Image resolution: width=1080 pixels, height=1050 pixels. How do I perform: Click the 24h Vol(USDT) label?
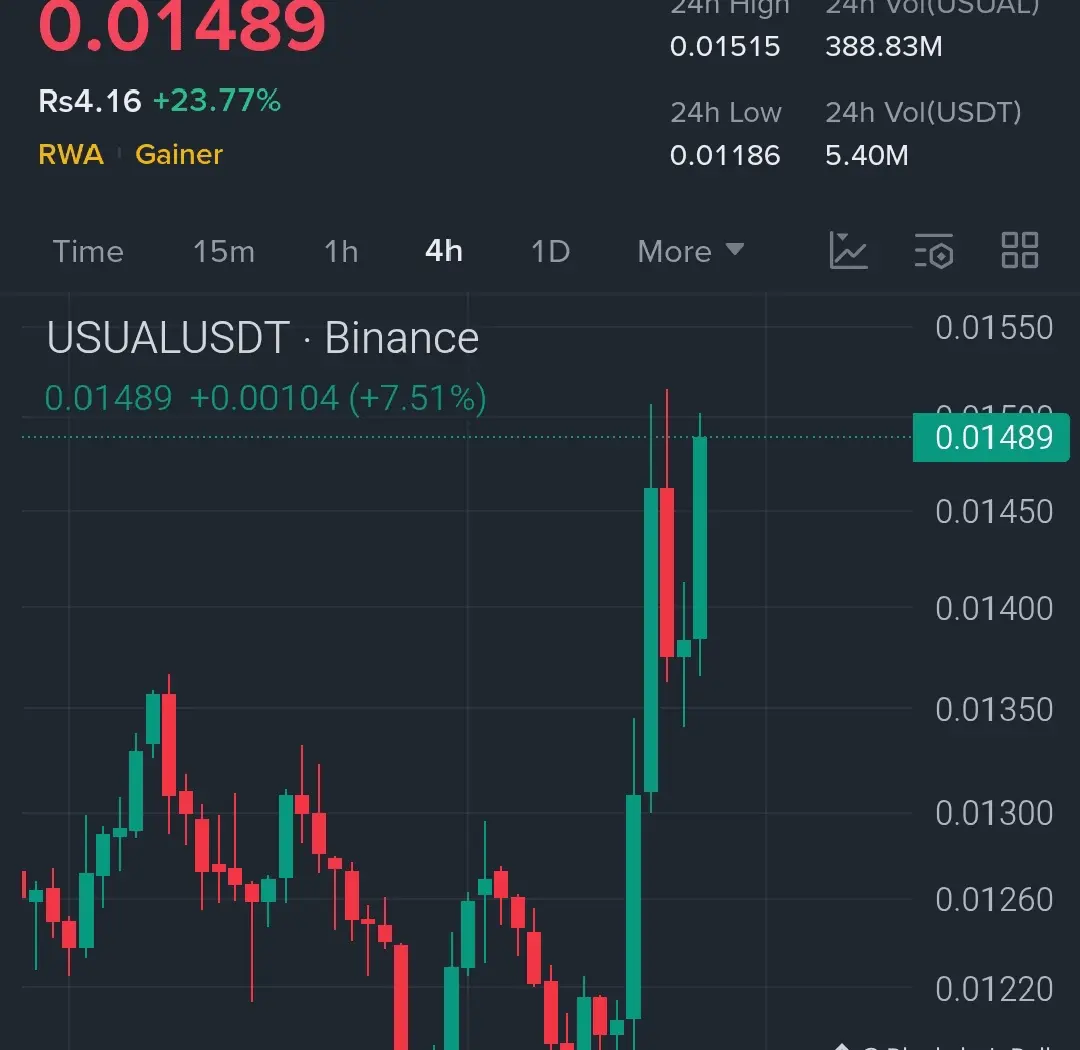[x=923, y=112]
